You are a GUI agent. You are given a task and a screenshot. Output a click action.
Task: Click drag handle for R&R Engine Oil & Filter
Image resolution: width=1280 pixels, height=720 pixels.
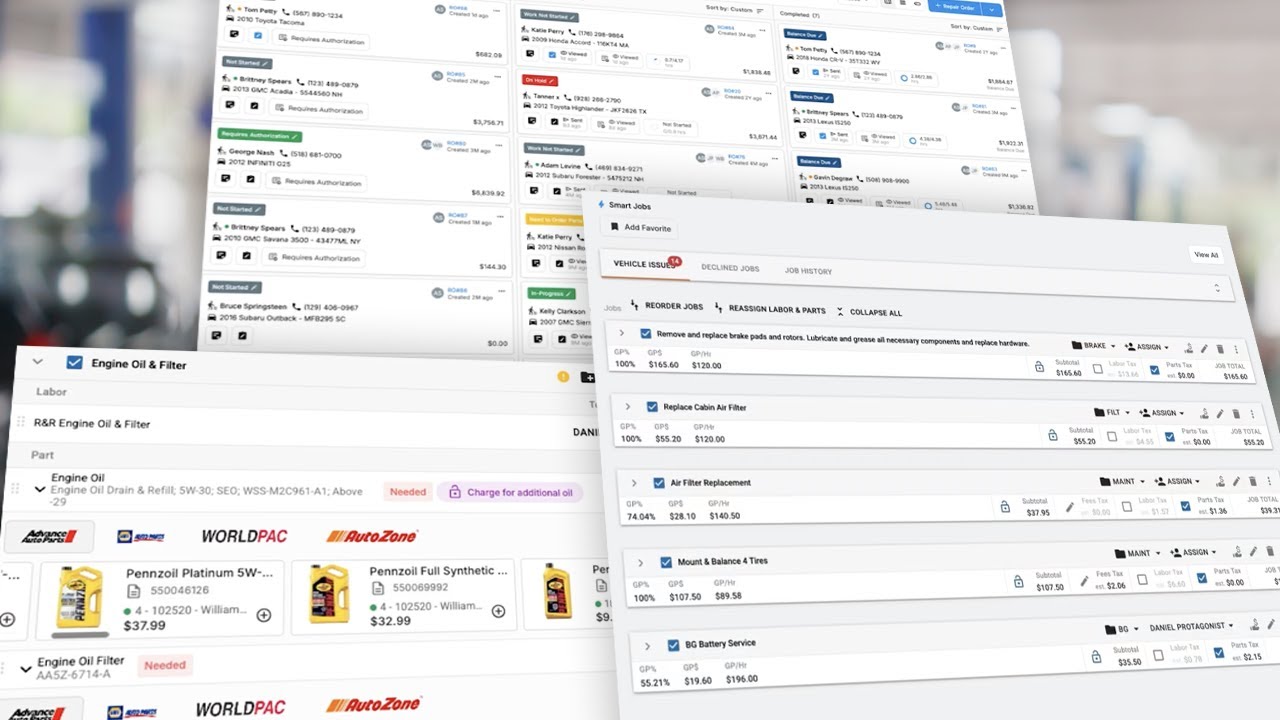click(19, 422)
